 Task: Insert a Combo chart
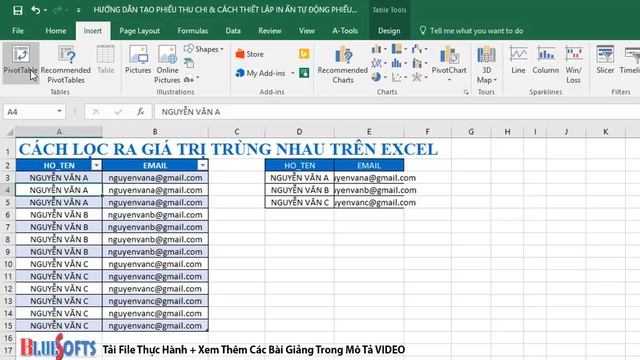[x=419, y=63]
